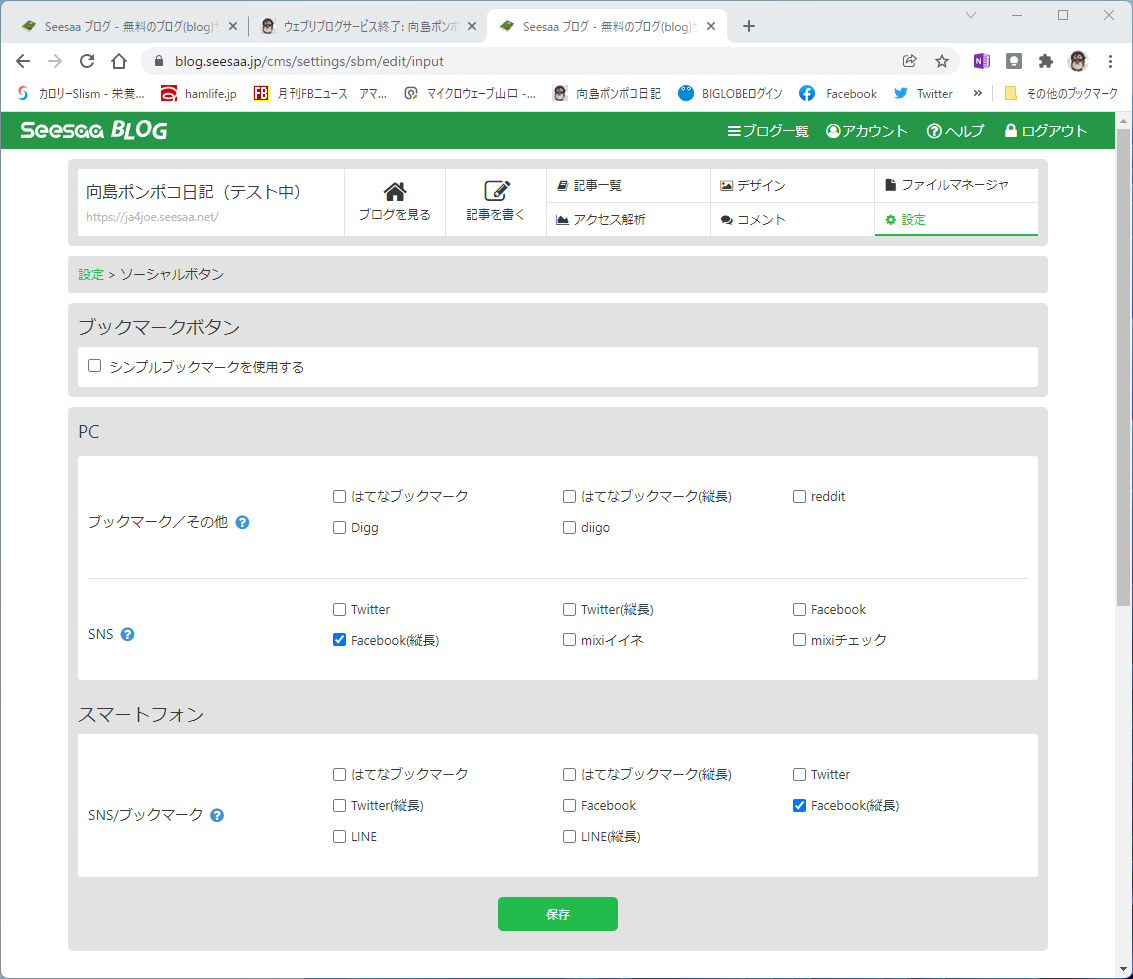
Task: Enable シンプルブックマークを使用する checkbox
Action: pos(95,366)
